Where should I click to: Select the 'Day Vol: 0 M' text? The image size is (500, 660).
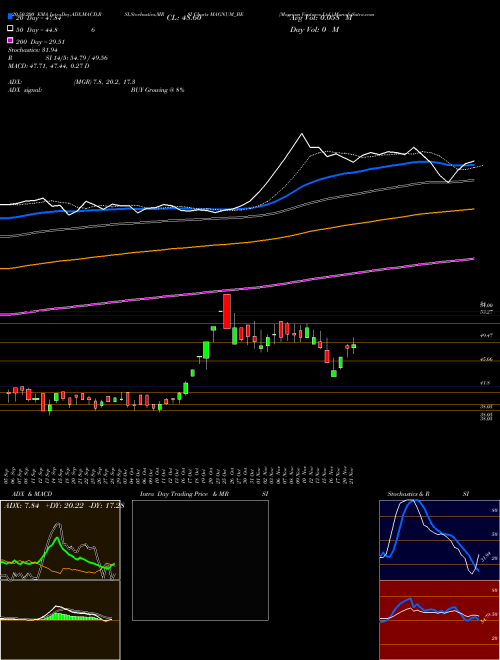[314, 30]
